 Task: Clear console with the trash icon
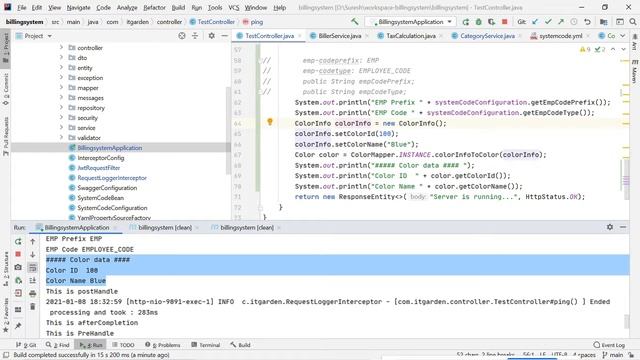point(33,306)
